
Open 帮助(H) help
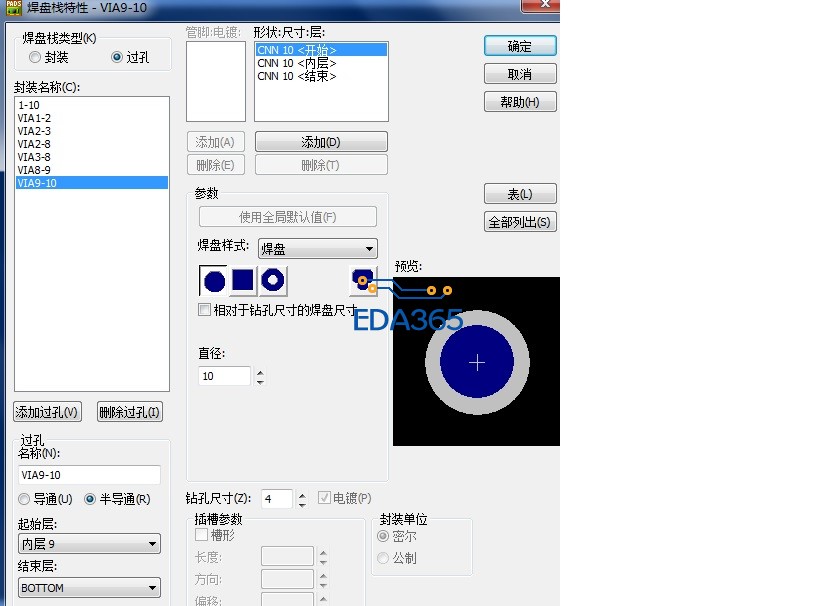(x=520, y=102)
